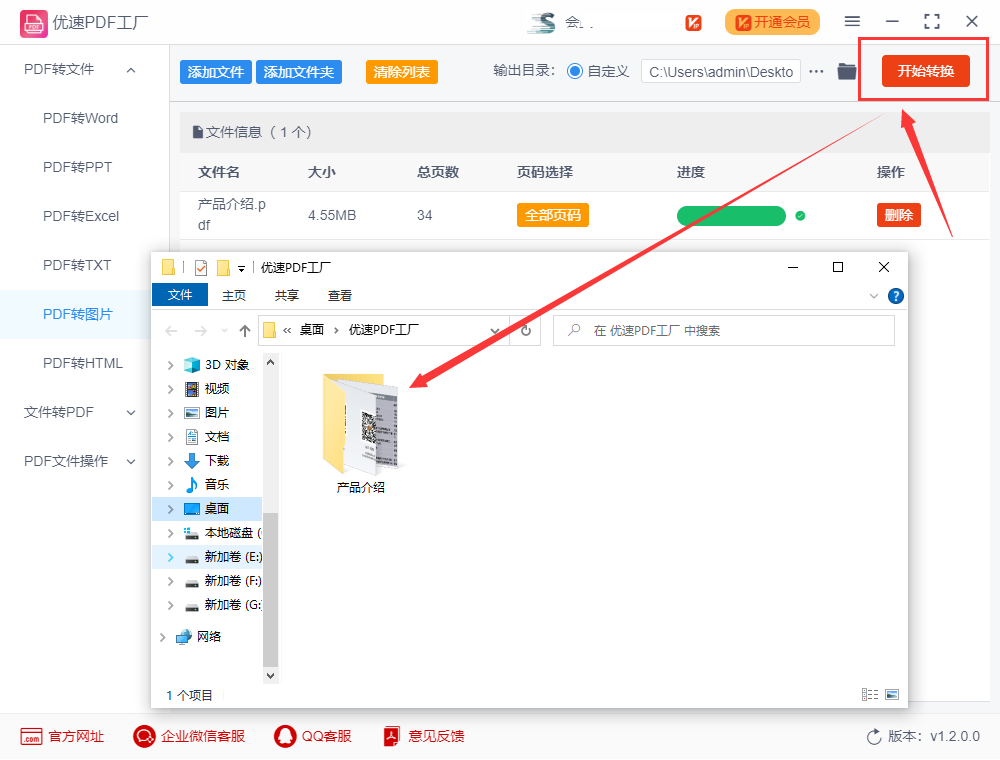Click new folder icon in Explorer quick access toolbar
Screen dimensions: 1000x760
coord(223,268)
